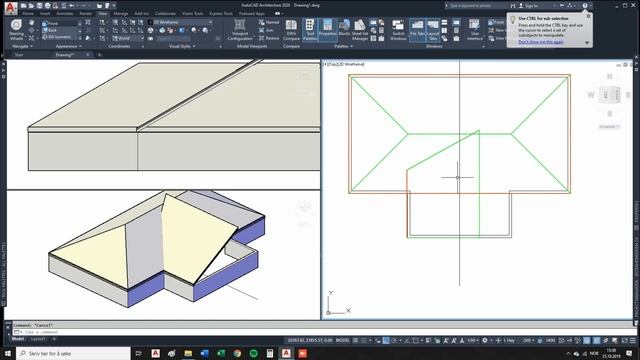Image resolution: width=640 pixels, height=360 pixels.
Task: Toggle the highlighted ortho/polar status bar button
Action: click(386, 340)
